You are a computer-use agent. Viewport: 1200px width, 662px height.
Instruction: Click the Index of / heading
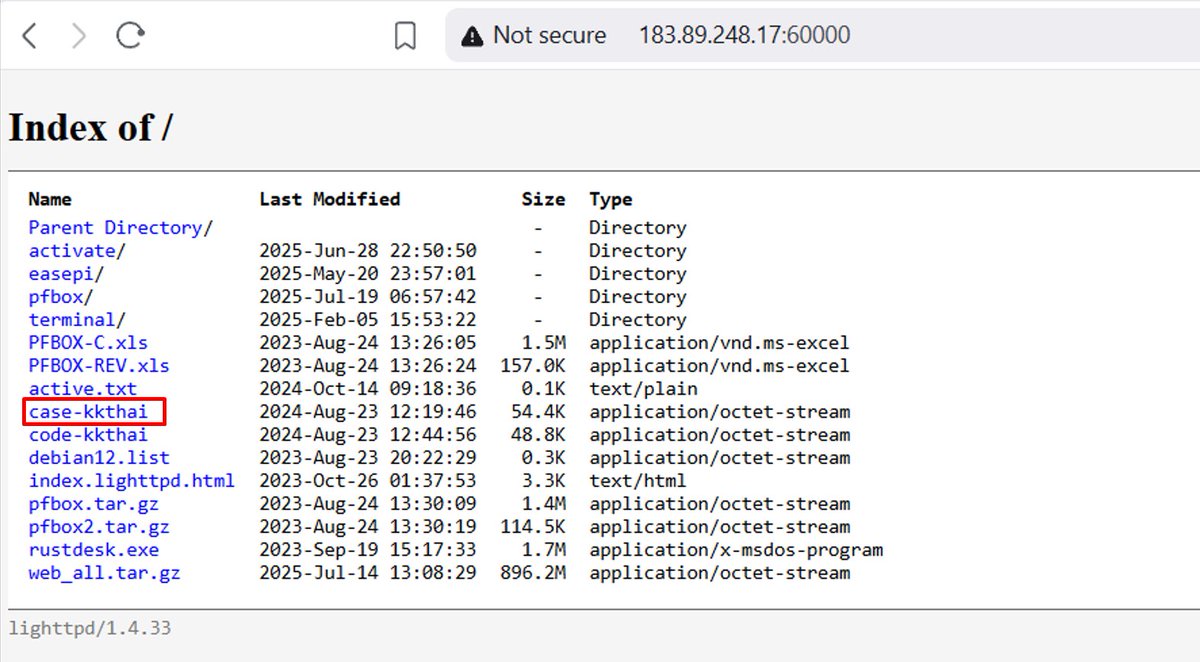point(90,128)
